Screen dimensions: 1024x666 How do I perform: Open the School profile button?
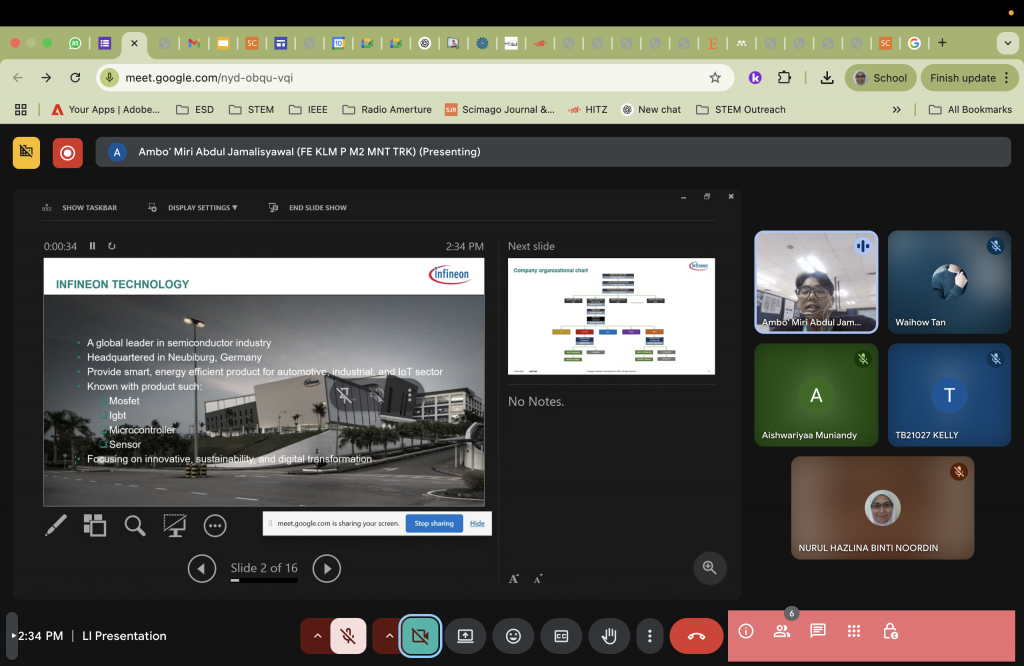tap(880, 78)
